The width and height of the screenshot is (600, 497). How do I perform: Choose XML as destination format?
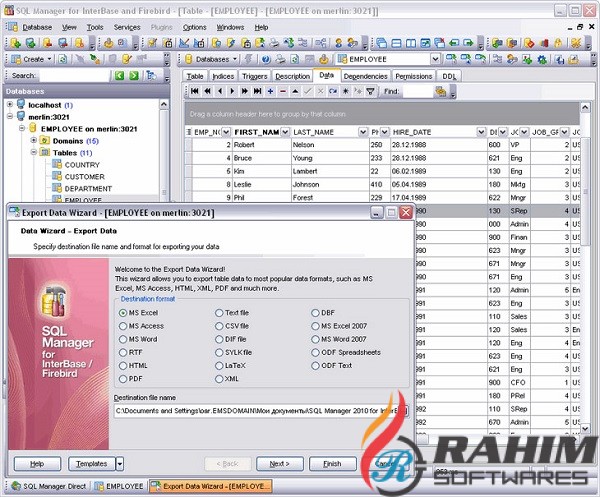tap(227, 379)
